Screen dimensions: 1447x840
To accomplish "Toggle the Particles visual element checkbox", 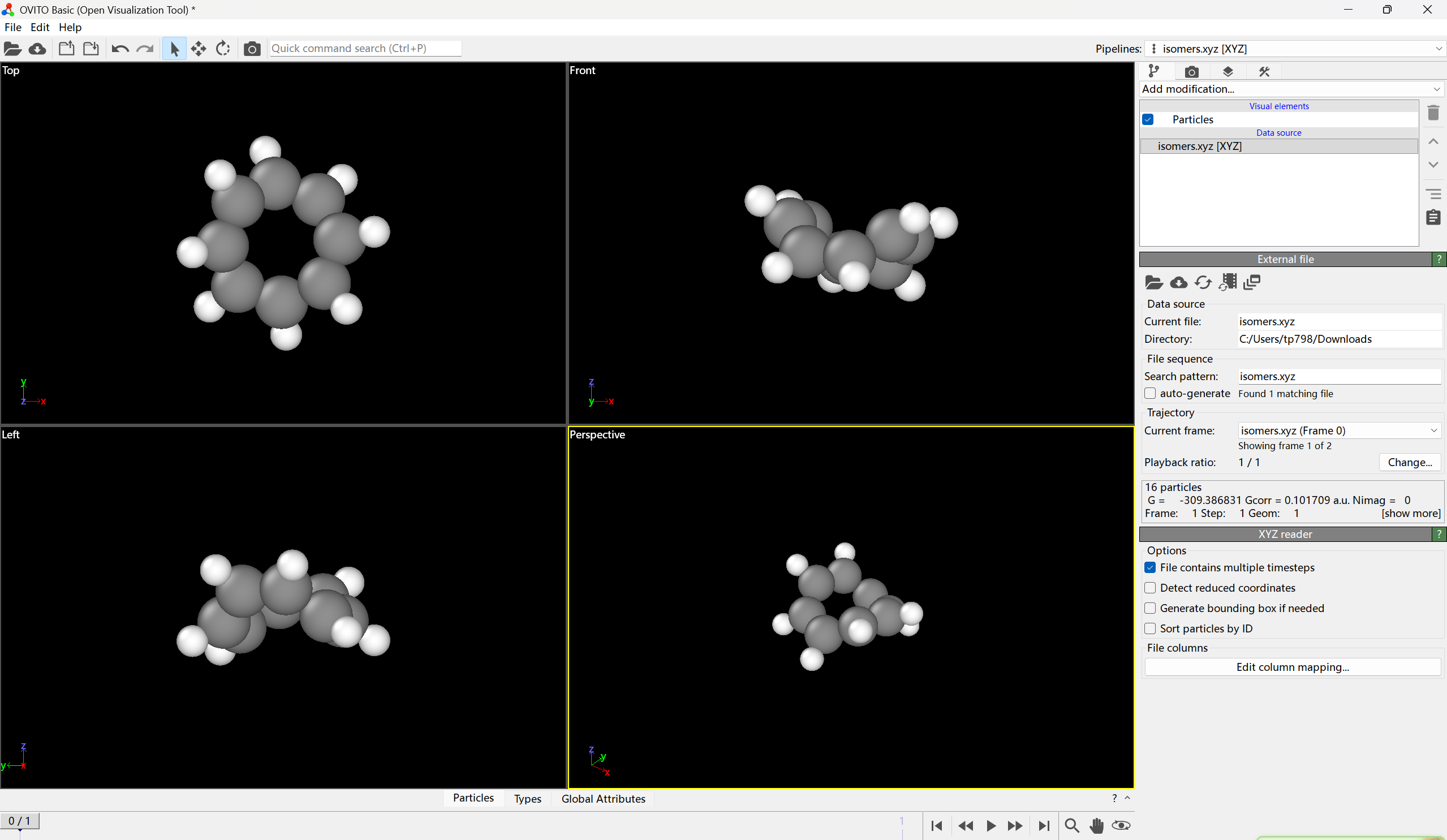I will pos(1148,119).
